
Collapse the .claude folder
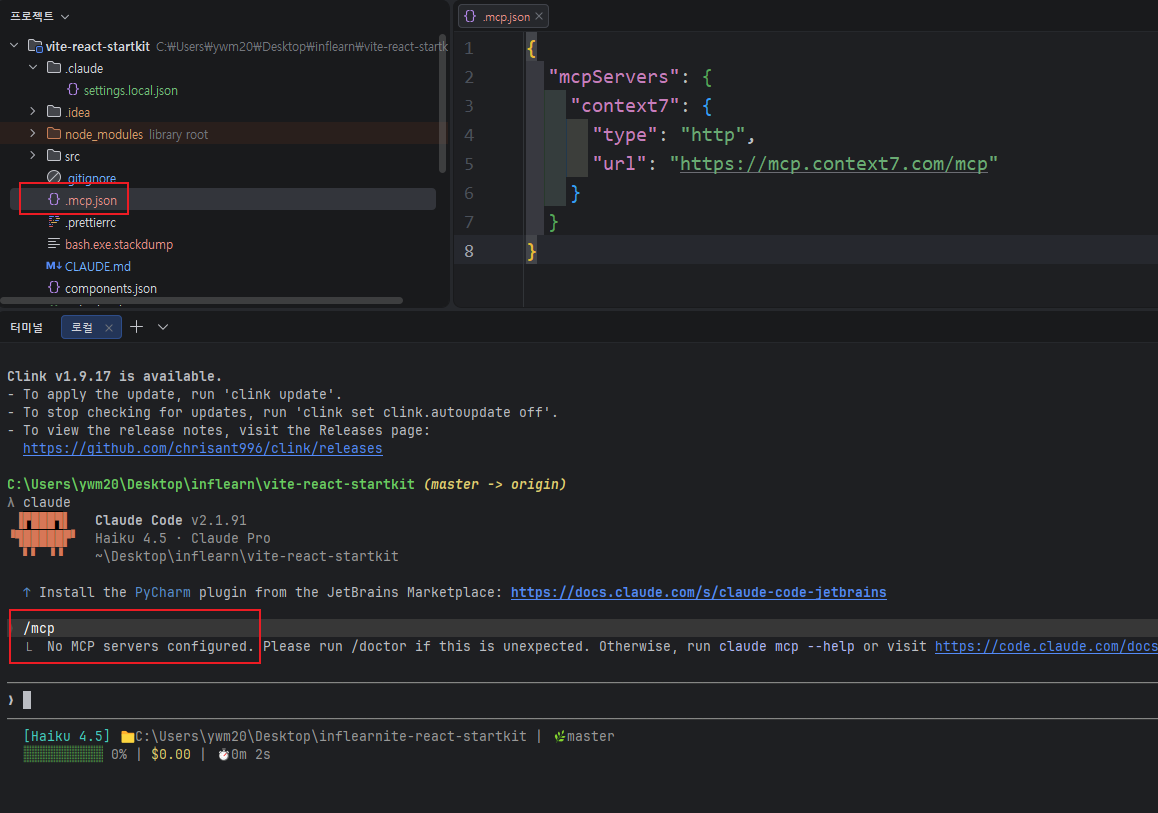click(33, 68)
